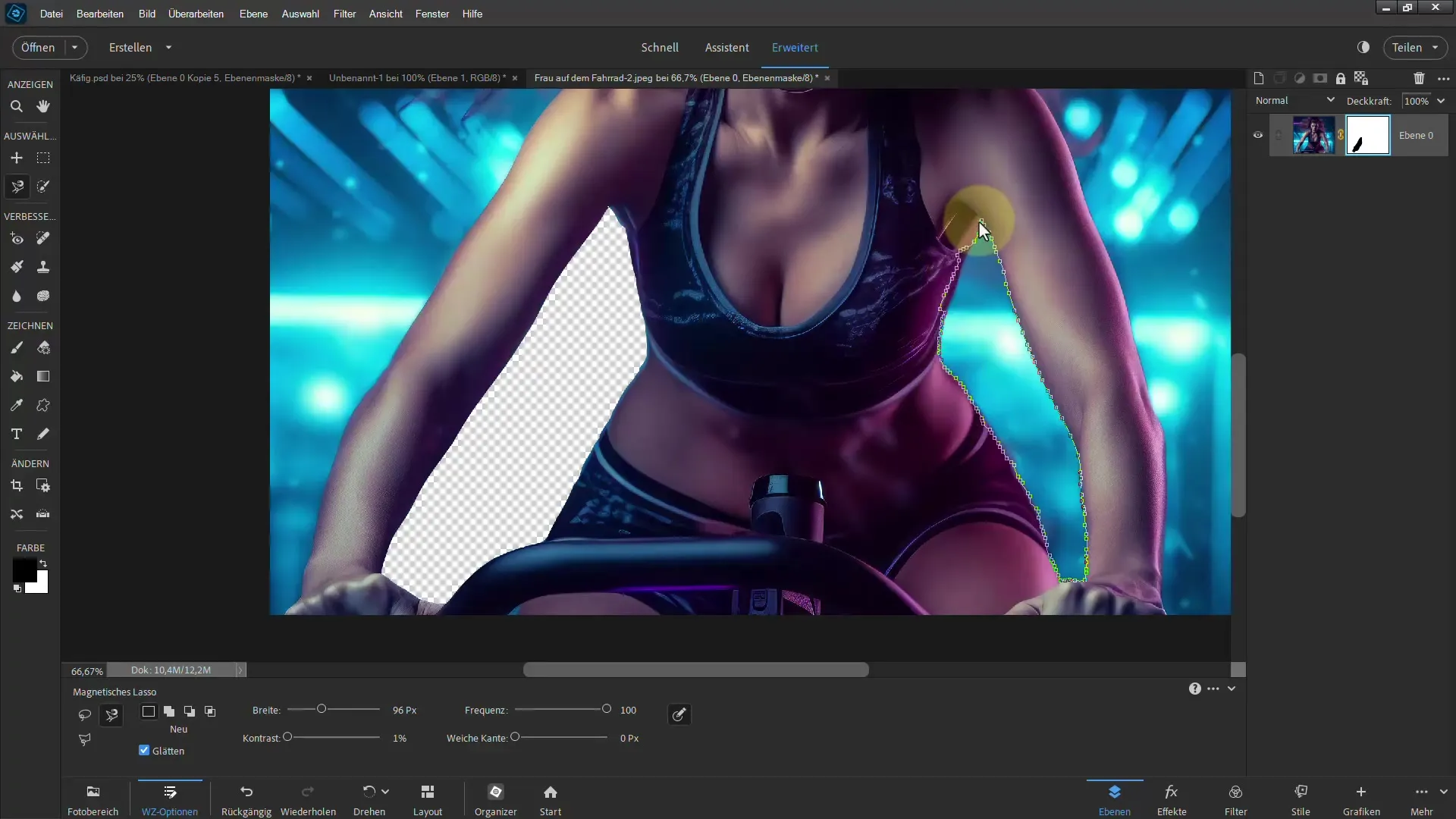Viewport: 1456px width, 819px height.
Task: Expand status bar document info arrow
Action: coord(240,670)
